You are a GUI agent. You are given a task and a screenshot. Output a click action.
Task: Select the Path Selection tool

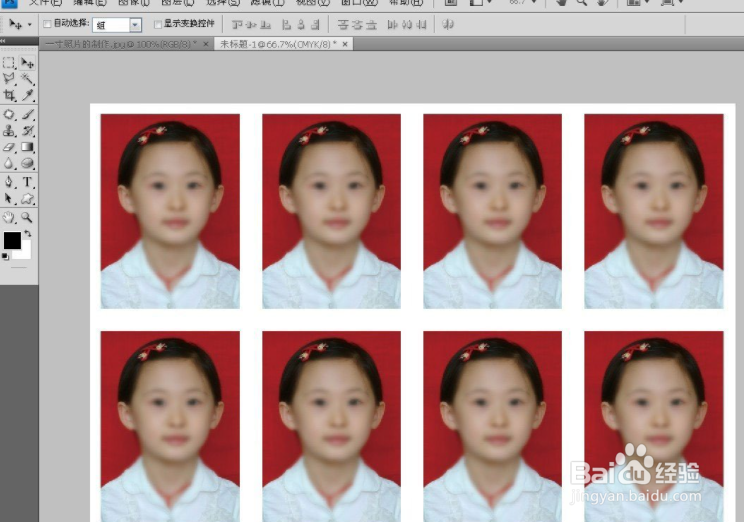(x=9, y=198)
